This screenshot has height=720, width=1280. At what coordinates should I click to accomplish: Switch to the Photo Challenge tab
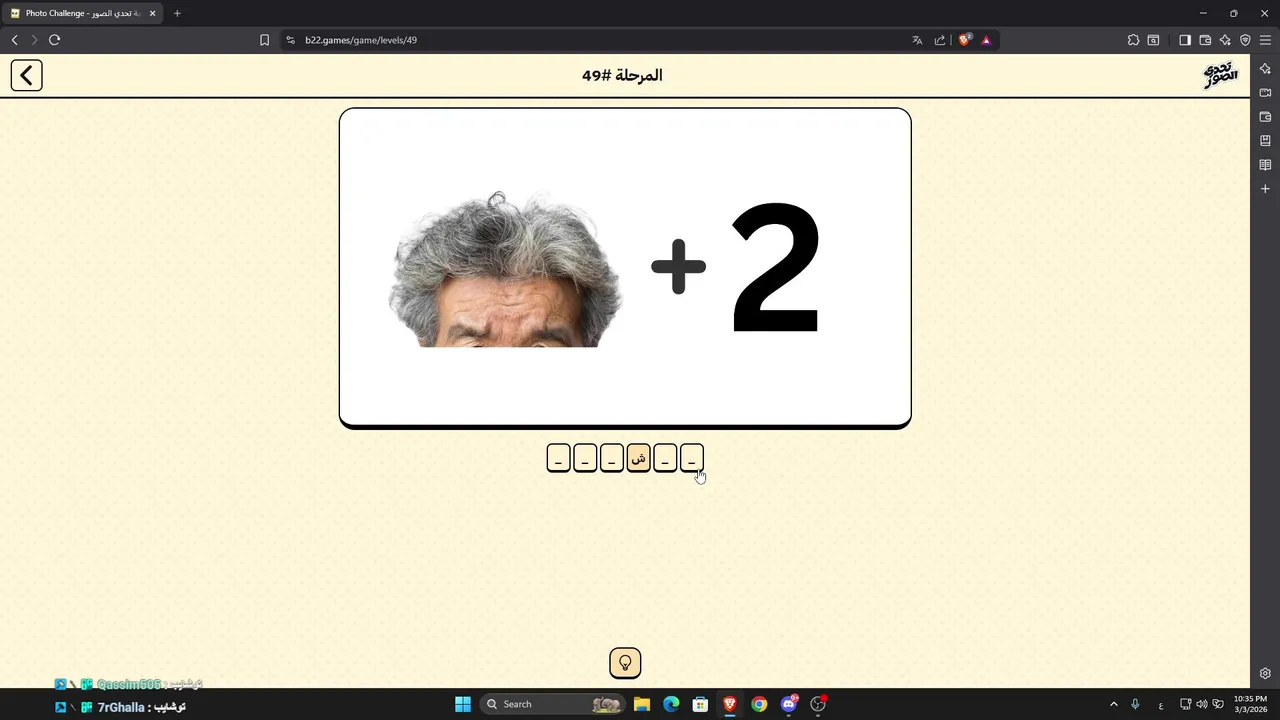83,13
